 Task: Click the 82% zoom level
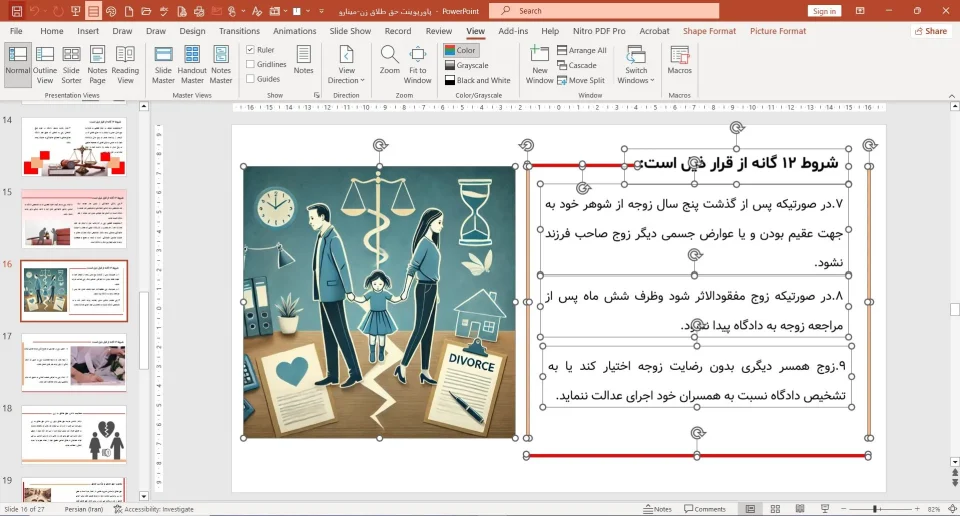pyautogui.click(x=933, y=509)
